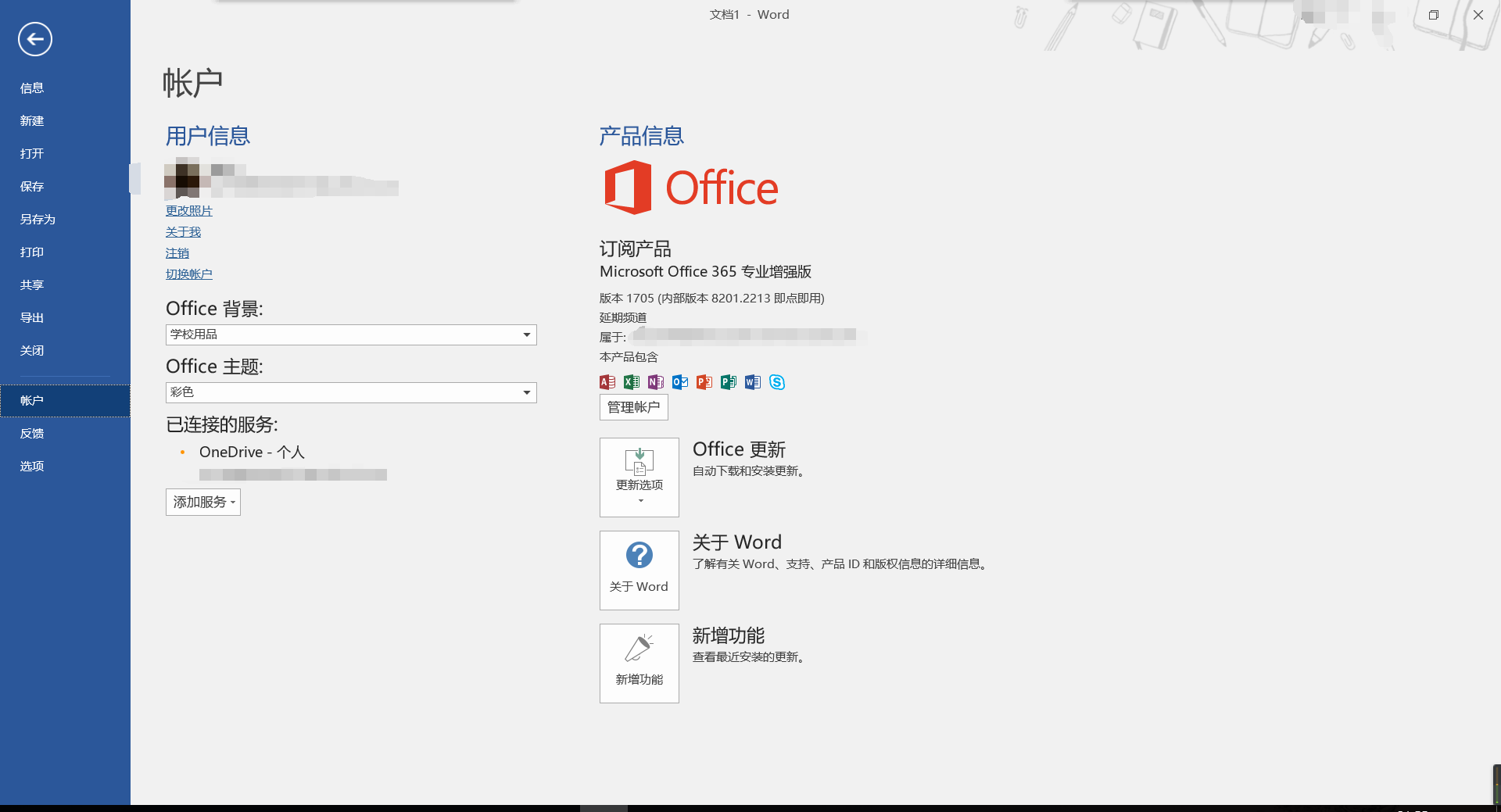Click the 了解有关 Word description text
This screenshot has height=812, width=1501.
(842, 564)
